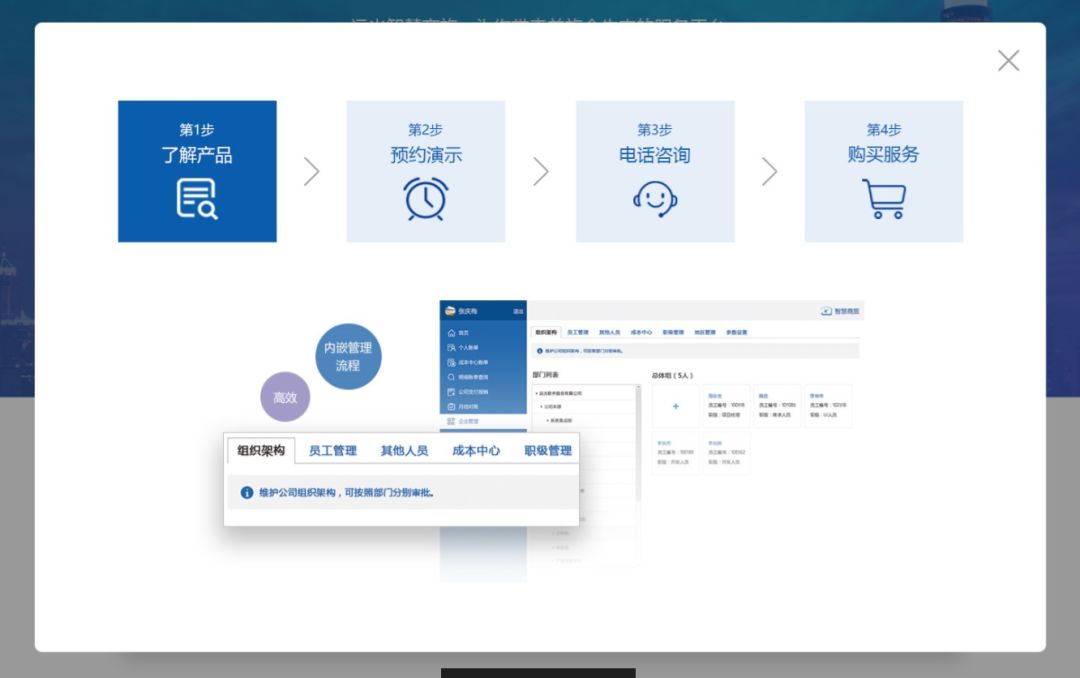Click the 内嵌管理流程 blue bubble
The height and width of the screenshot is (678, 1080).
pos(348,357)
